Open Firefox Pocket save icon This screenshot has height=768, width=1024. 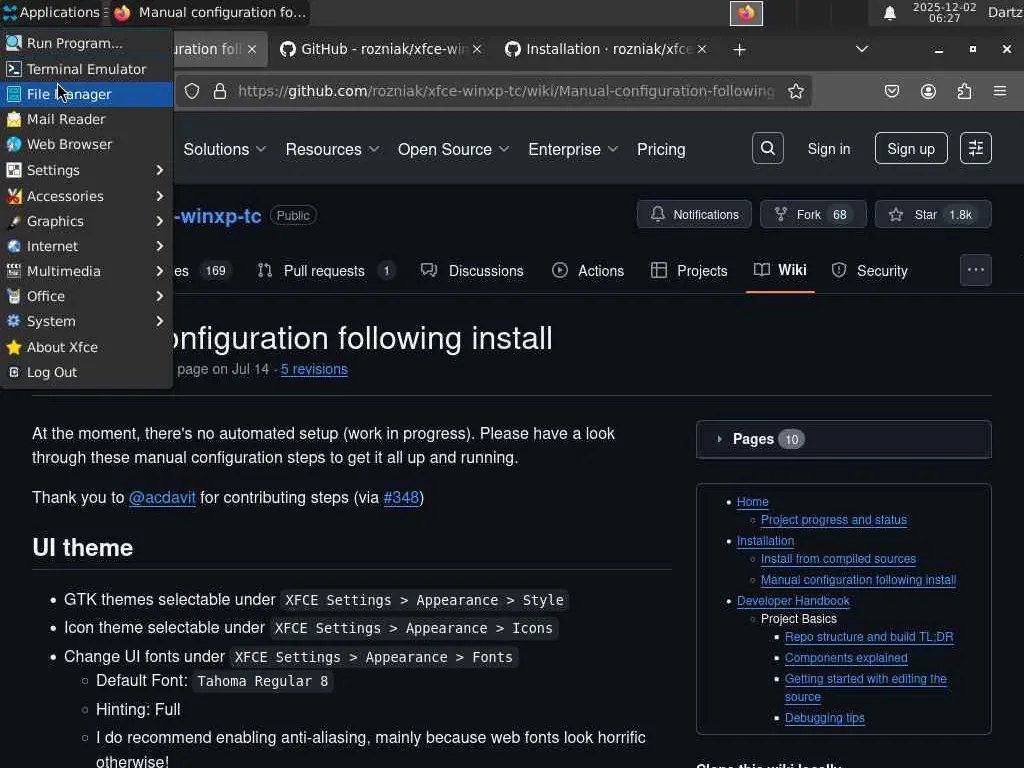(892, 91)
